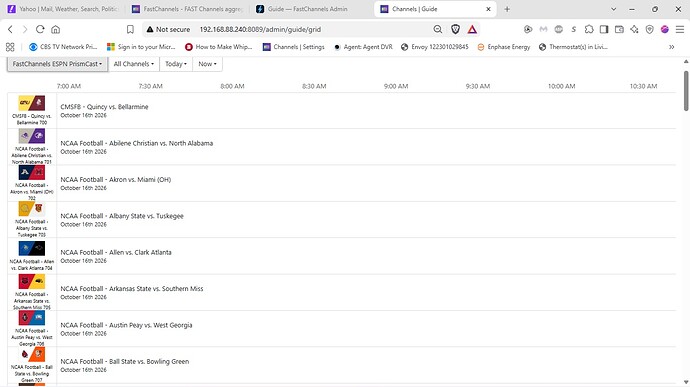Open the CBS TV Network bookmark

(x=63, y=47)
